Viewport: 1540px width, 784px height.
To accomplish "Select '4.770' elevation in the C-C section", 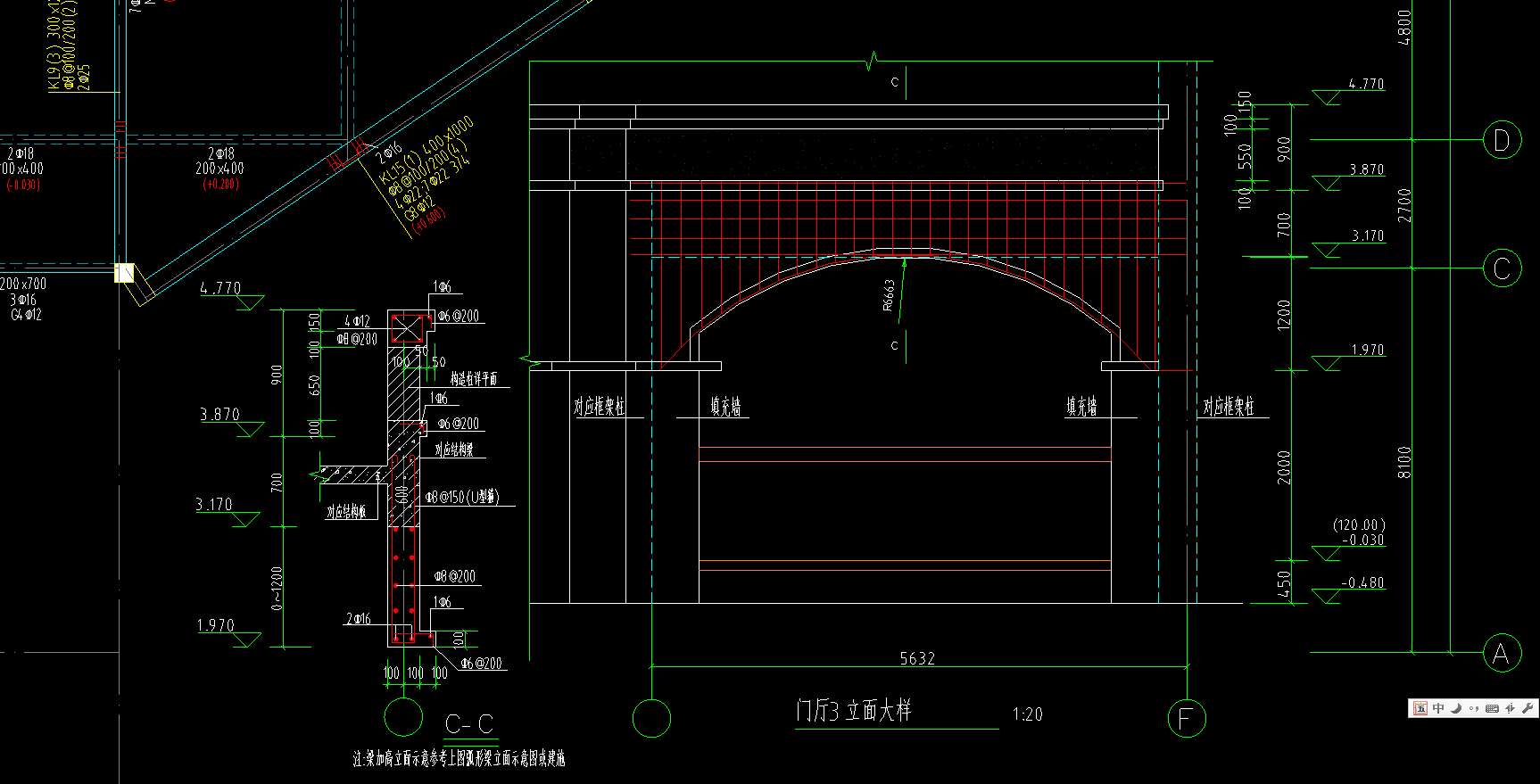I will click(220, 288).
